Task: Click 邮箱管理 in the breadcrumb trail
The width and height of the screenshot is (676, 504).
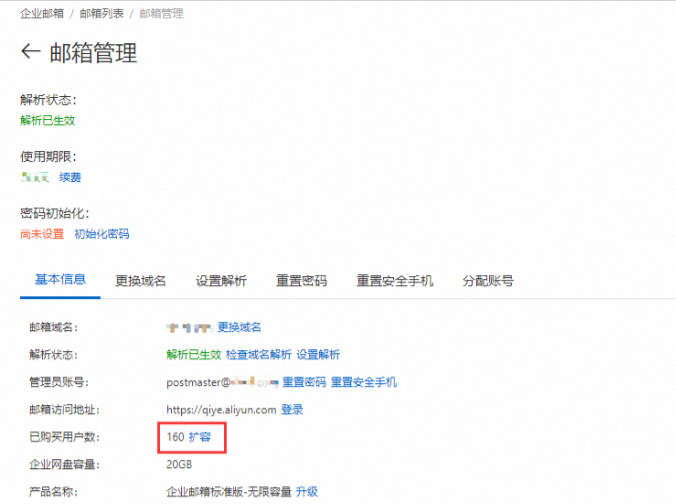Action: pos(161,14)
